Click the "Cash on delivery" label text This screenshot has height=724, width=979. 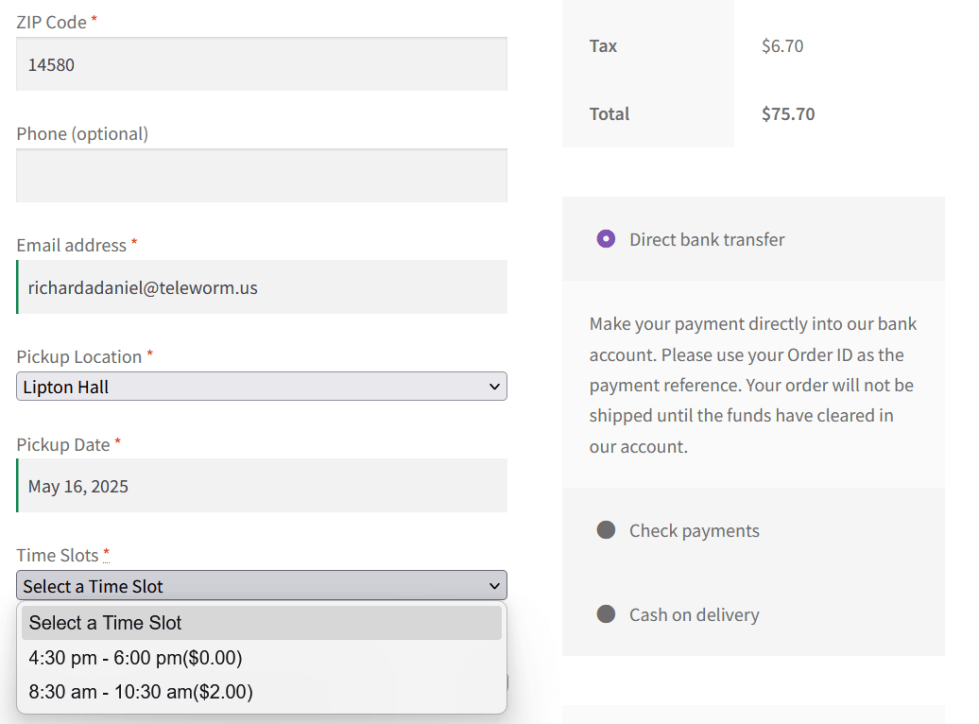[694, 615]
